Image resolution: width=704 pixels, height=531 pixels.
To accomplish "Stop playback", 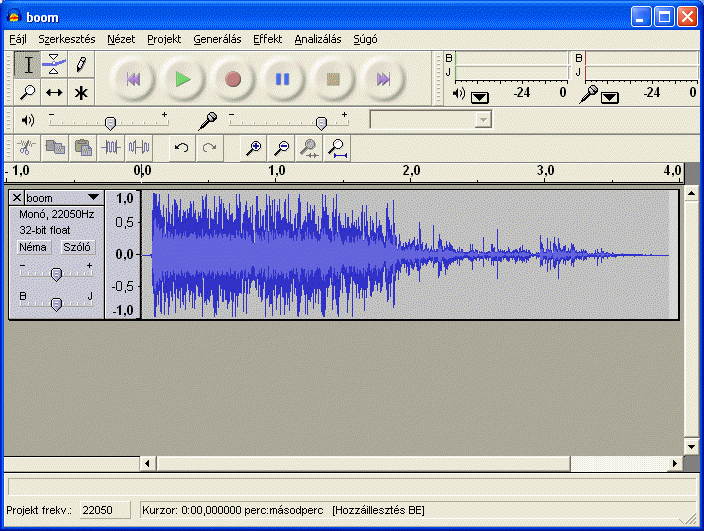I will pos(333,79).
